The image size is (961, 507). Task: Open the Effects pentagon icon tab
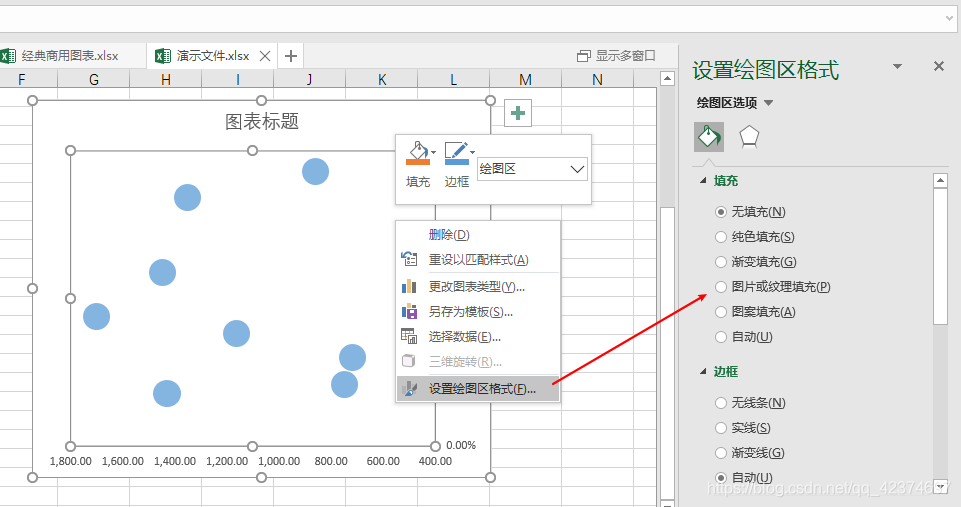[x=749, y=136]
